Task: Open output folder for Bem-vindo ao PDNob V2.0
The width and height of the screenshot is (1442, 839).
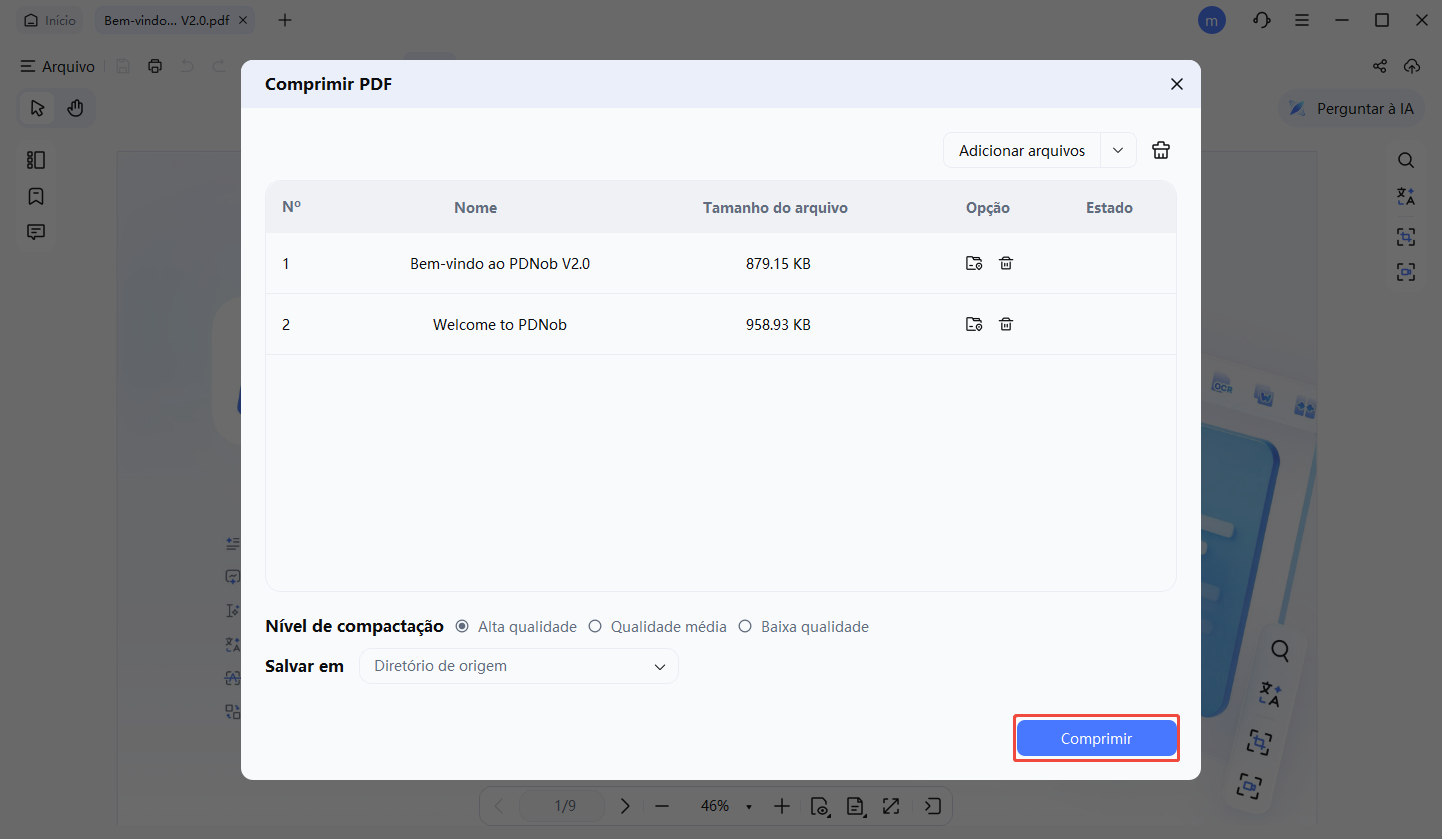Action: click(x=974, y=263)
